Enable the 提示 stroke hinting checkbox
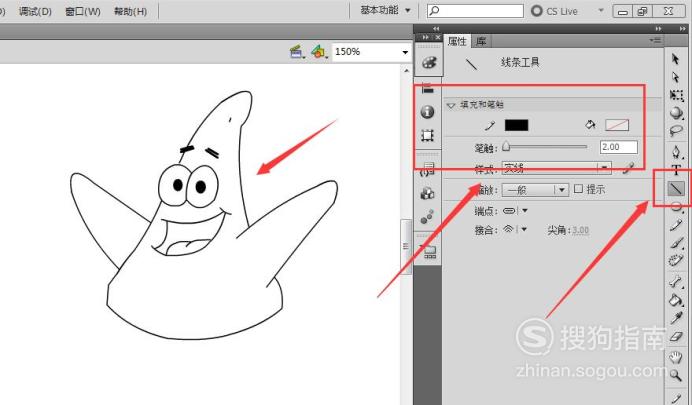The image size is (692, 405). (578, 189)
